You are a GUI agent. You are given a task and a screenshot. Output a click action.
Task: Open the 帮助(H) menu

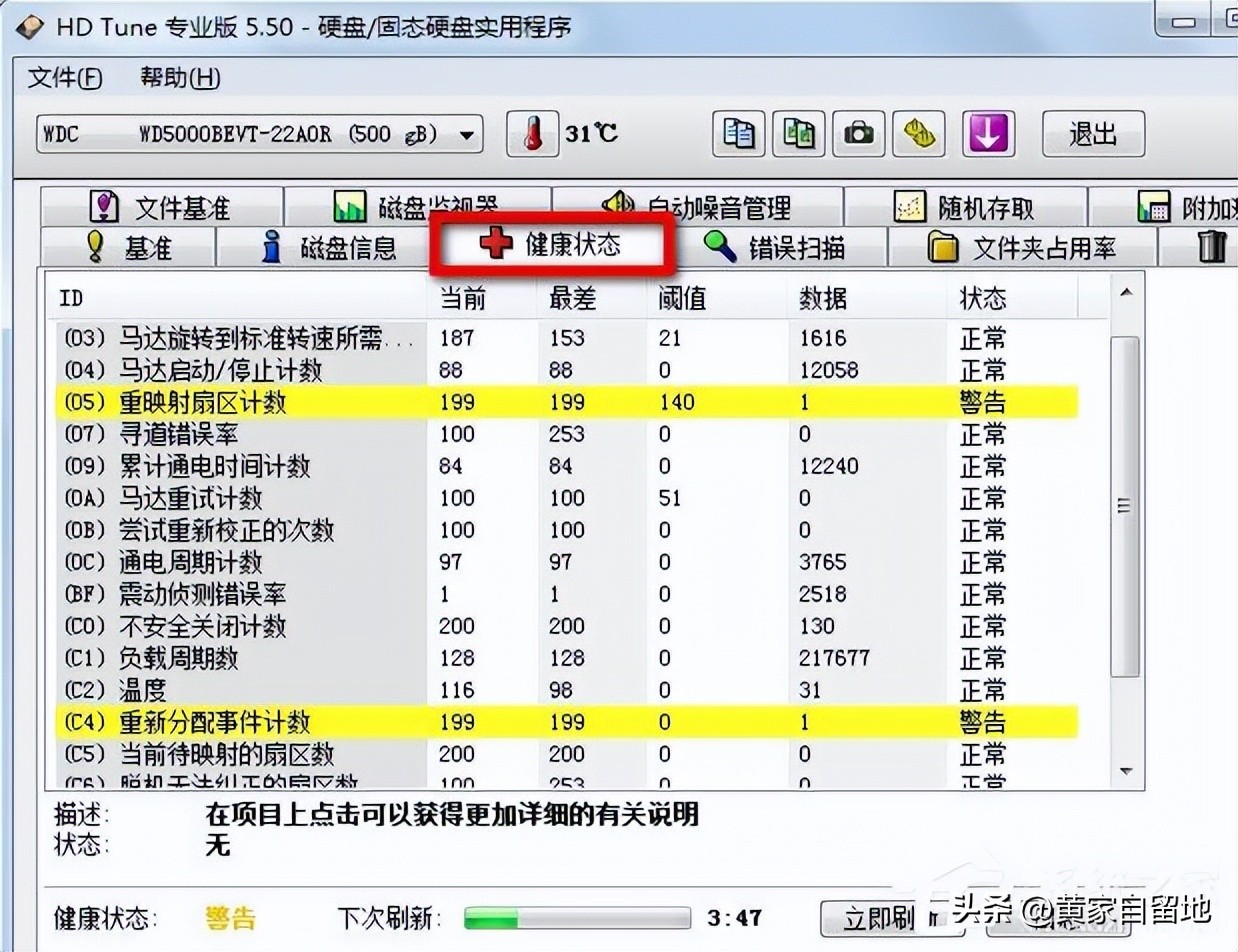click(x=176, y=78)
